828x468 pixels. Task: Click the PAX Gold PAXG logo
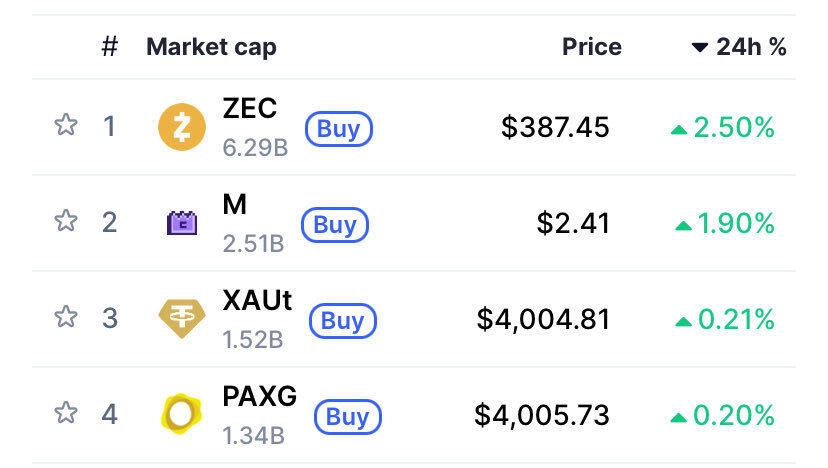pos(181,414)
